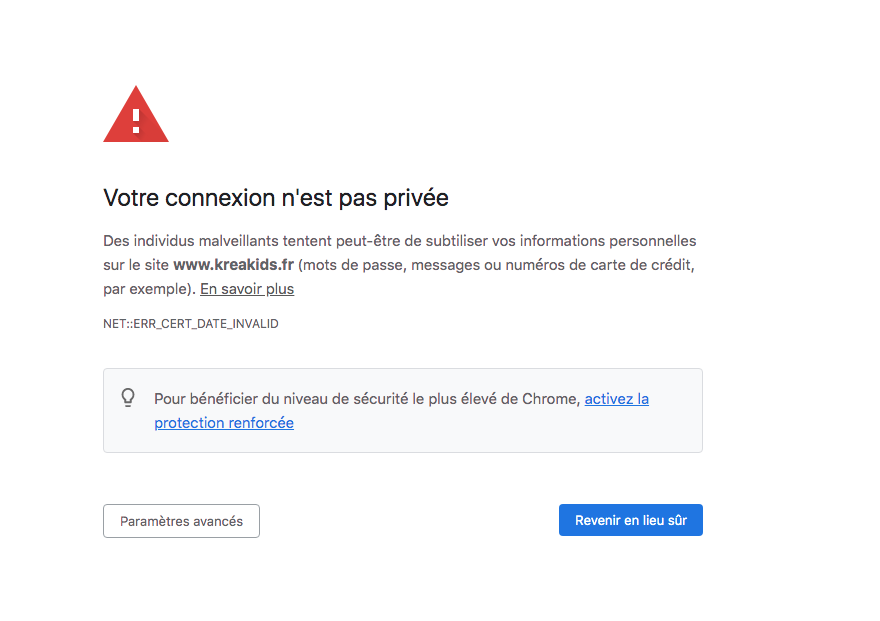Click the "Votre connexion n'est pas privée" heading
Viewport: 880px width, 621px height.
click(276, 197)
